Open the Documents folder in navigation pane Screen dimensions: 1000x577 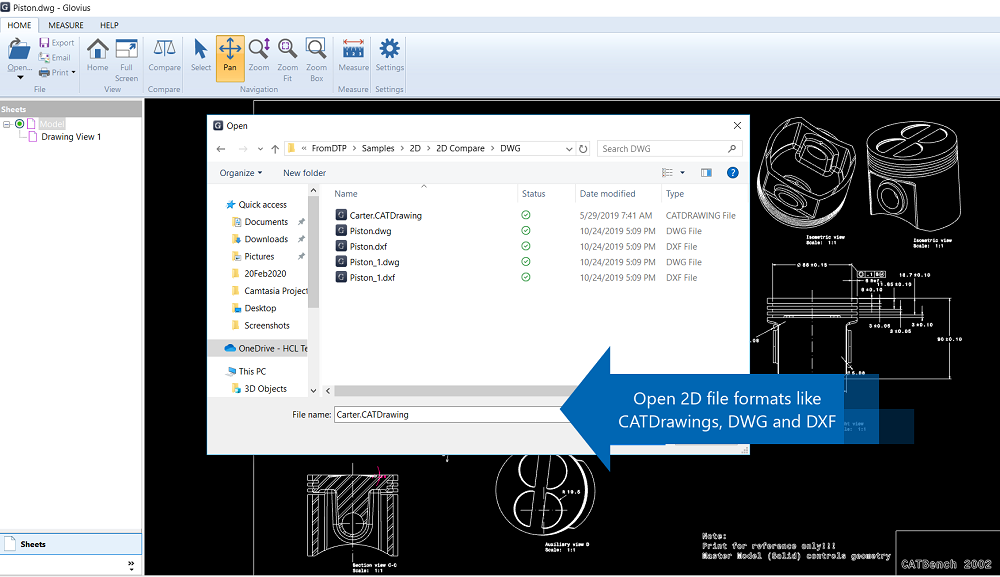point(266,222)
